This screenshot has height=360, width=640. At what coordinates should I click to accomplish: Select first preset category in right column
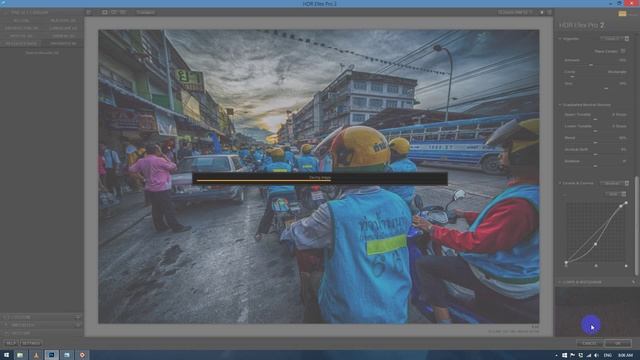coord(63,20)
